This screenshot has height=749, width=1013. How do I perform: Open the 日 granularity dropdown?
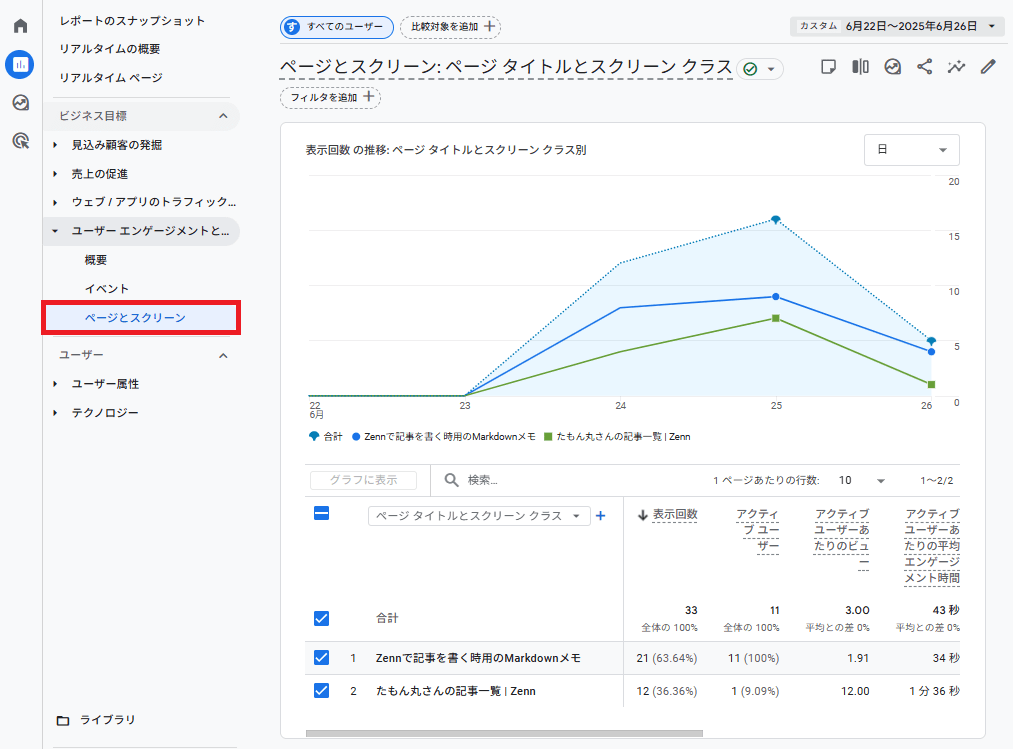(x=912, y=150)
